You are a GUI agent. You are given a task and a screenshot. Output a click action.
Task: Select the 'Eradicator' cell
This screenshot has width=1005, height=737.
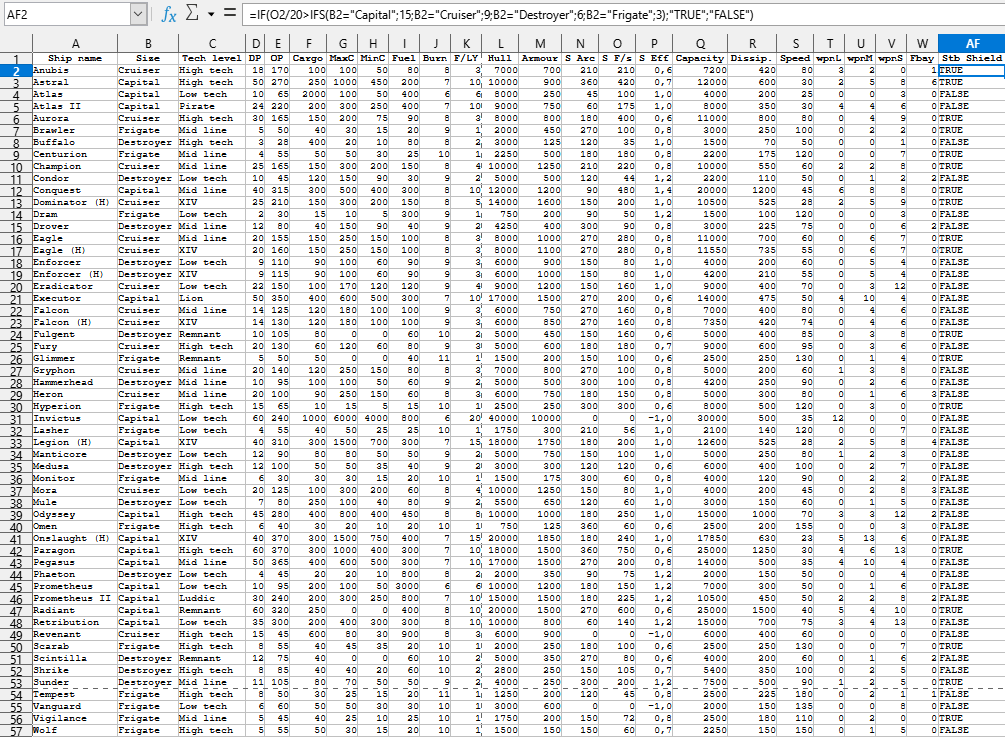click(75, 286)
